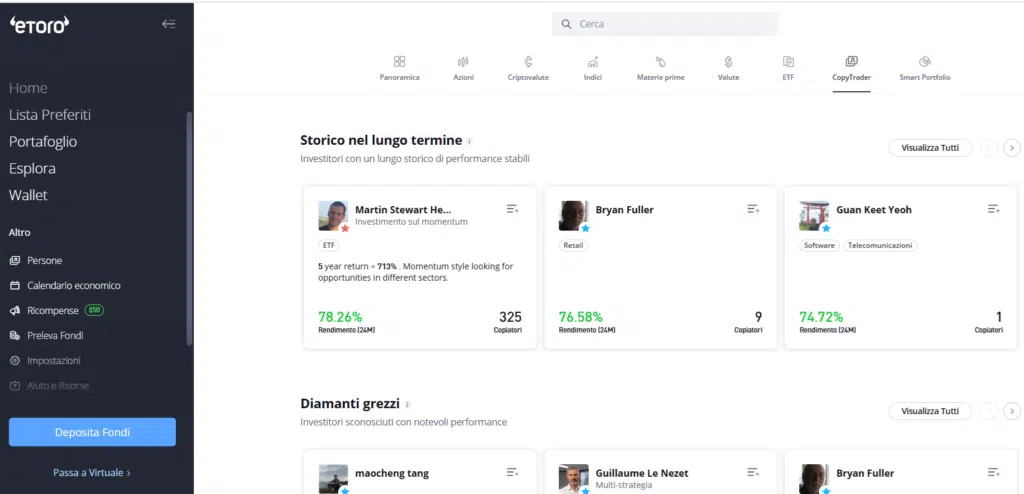Visualizza Tutti for Diamanti grezzi
Image resolution: width=1024 pixels, height=494 pixels.
[930, 411]
